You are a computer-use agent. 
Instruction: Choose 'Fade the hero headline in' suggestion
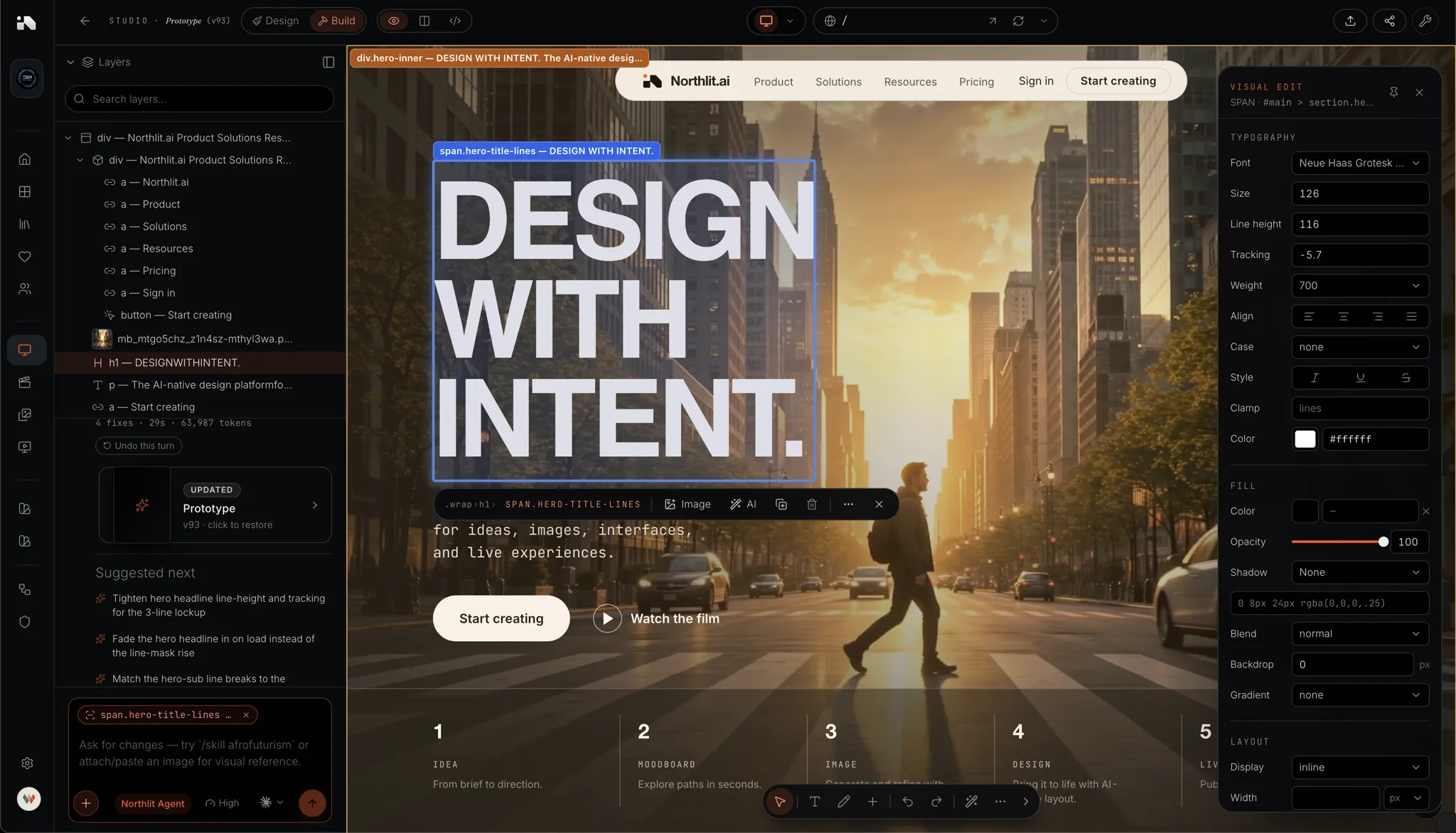213,645
